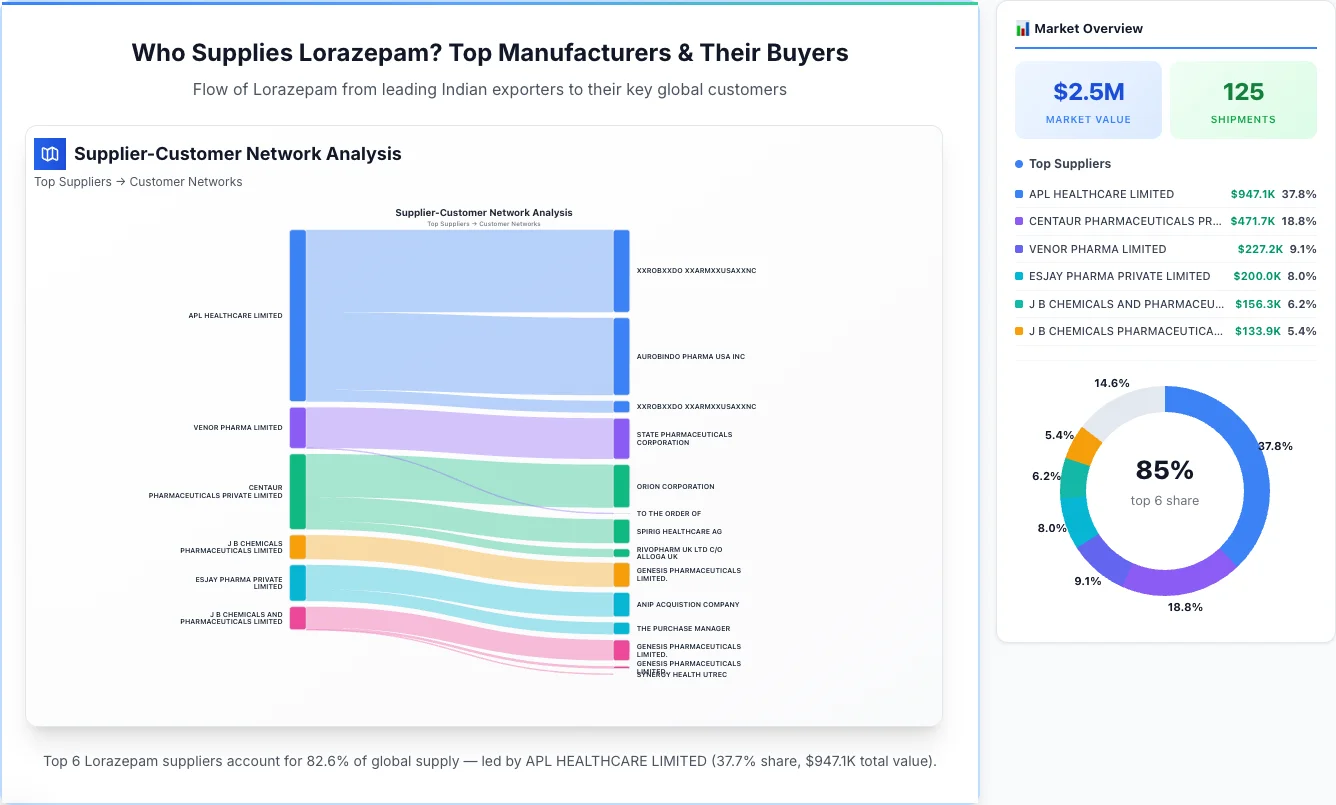Click the Top Suppliers bullet indicator
Image resolution: width=1336 pixels, height=805 pixels.
point(1017,163)
